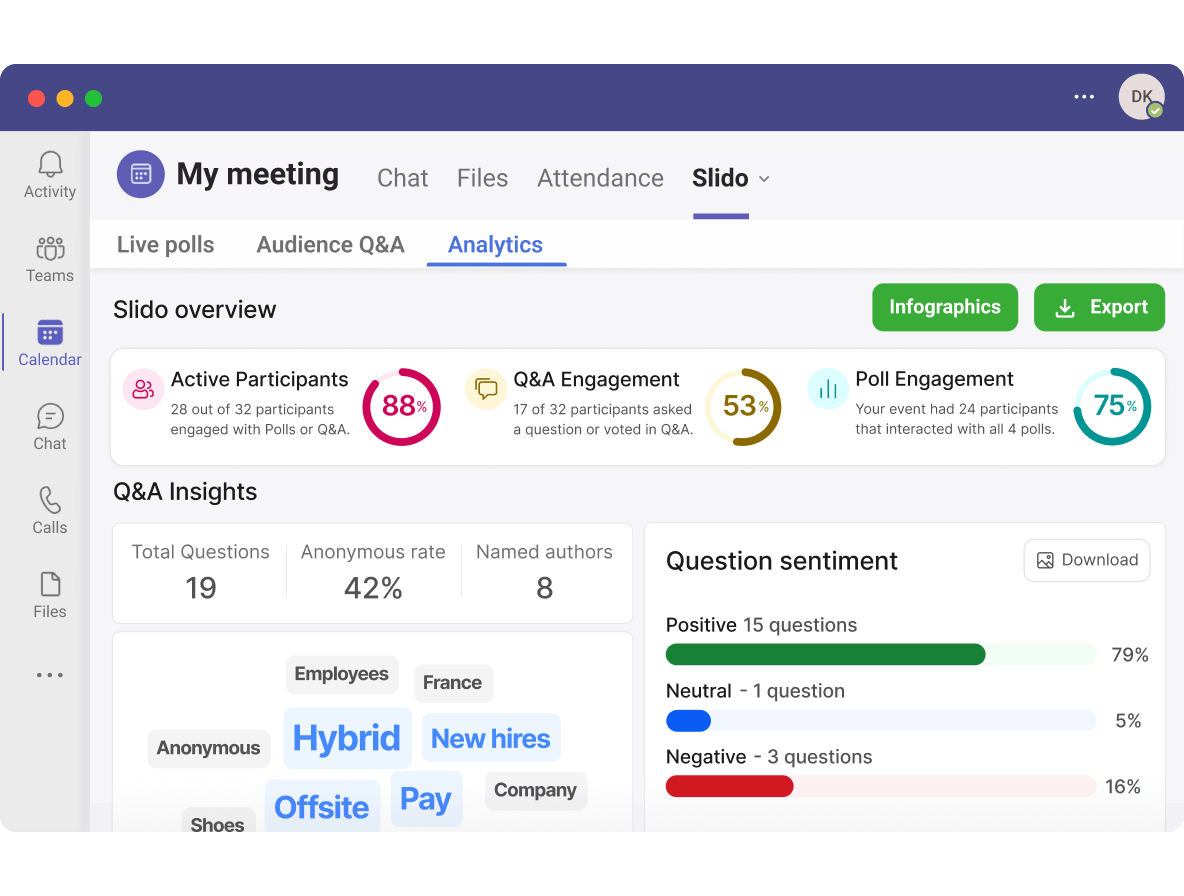The image size is (1184, 896).
Task: Select the Analytics tab
Action: pos(495,245)
